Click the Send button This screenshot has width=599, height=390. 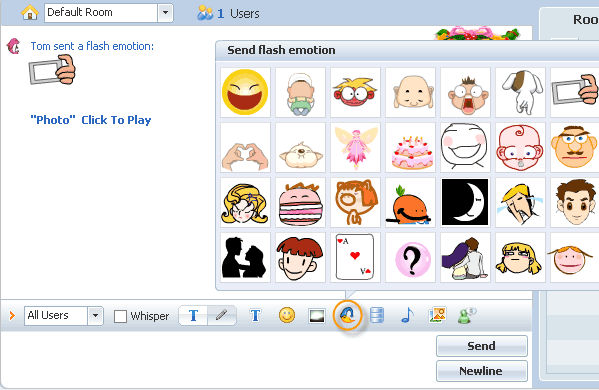coord(482,346)
